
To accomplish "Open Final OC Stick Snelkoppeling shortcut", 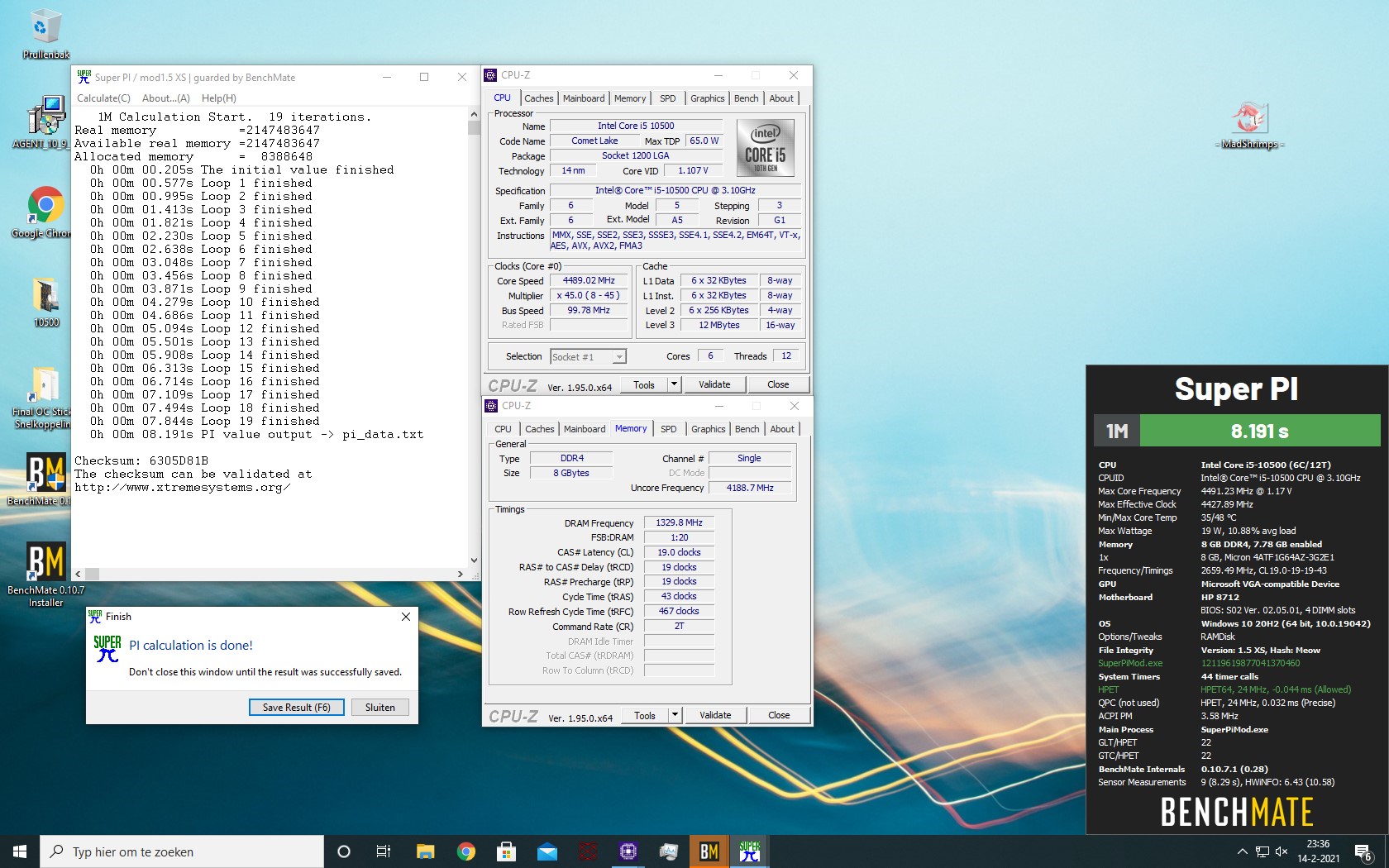I will 43,397.
